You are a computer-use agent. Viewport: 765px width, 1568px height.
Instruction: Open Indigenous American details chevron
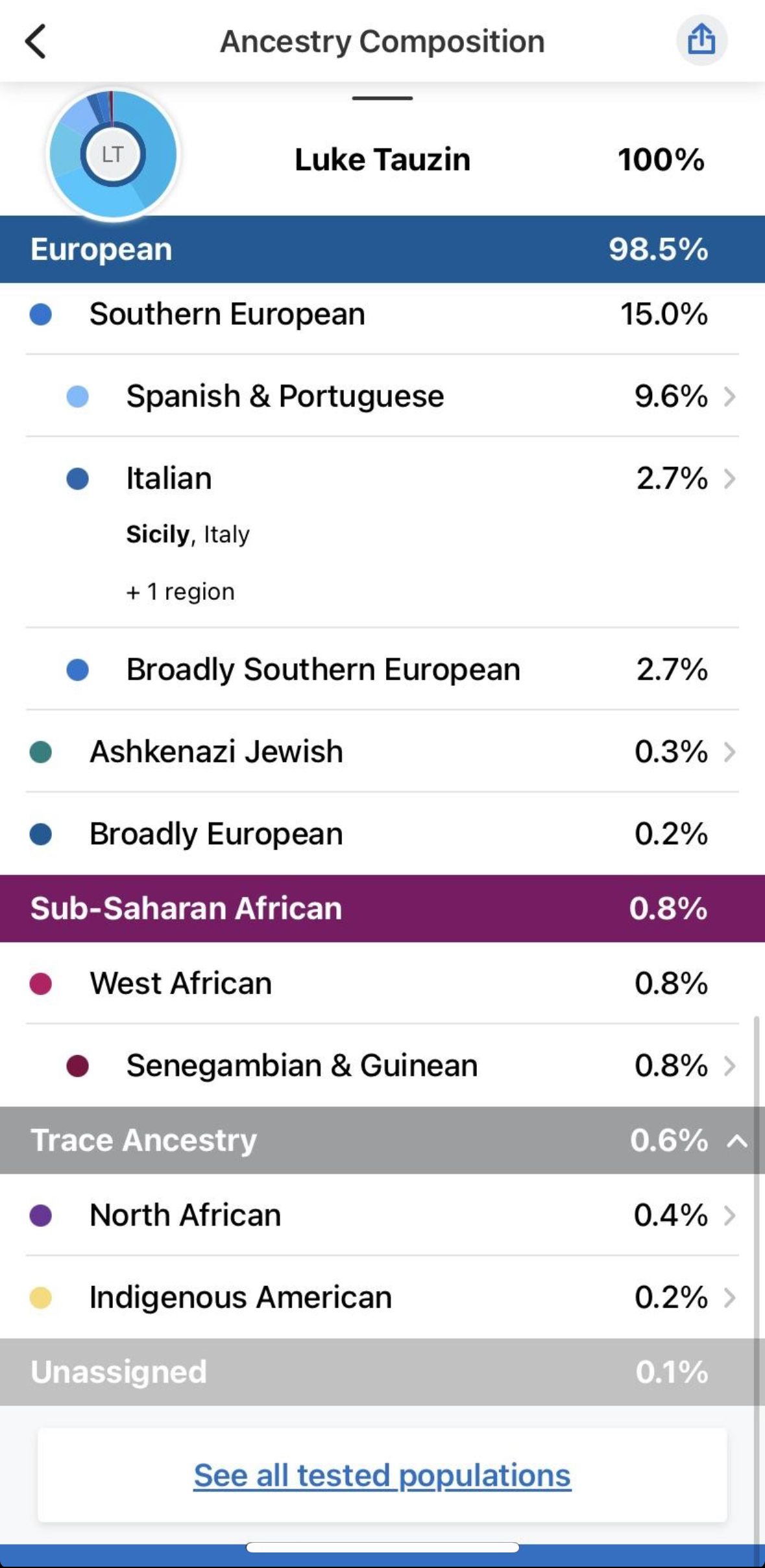click(730, 1298)
